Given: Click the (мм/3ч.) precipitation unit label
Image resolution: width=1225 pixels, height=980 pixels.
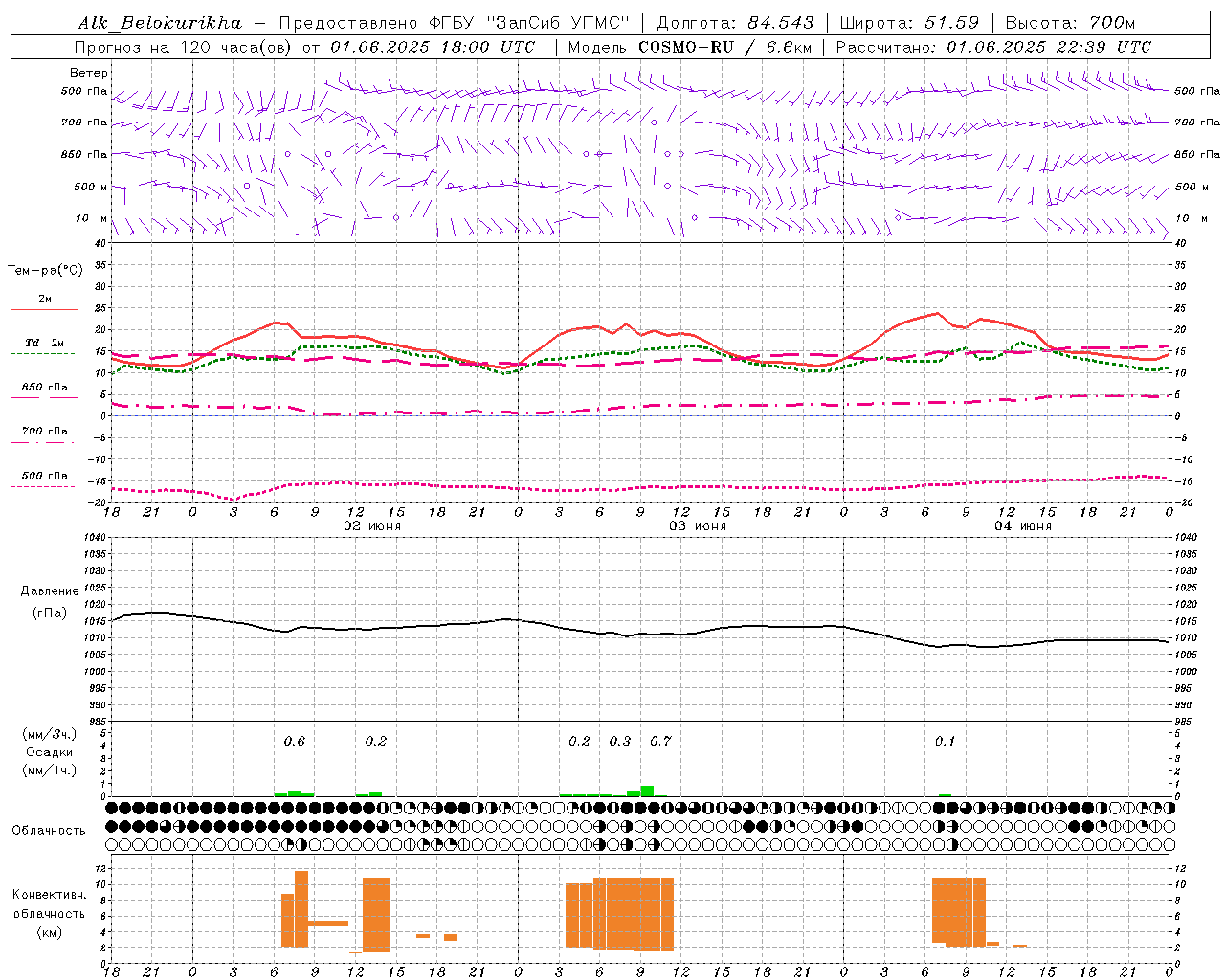Looking at the screenshot, I should (x=50, y=734).
